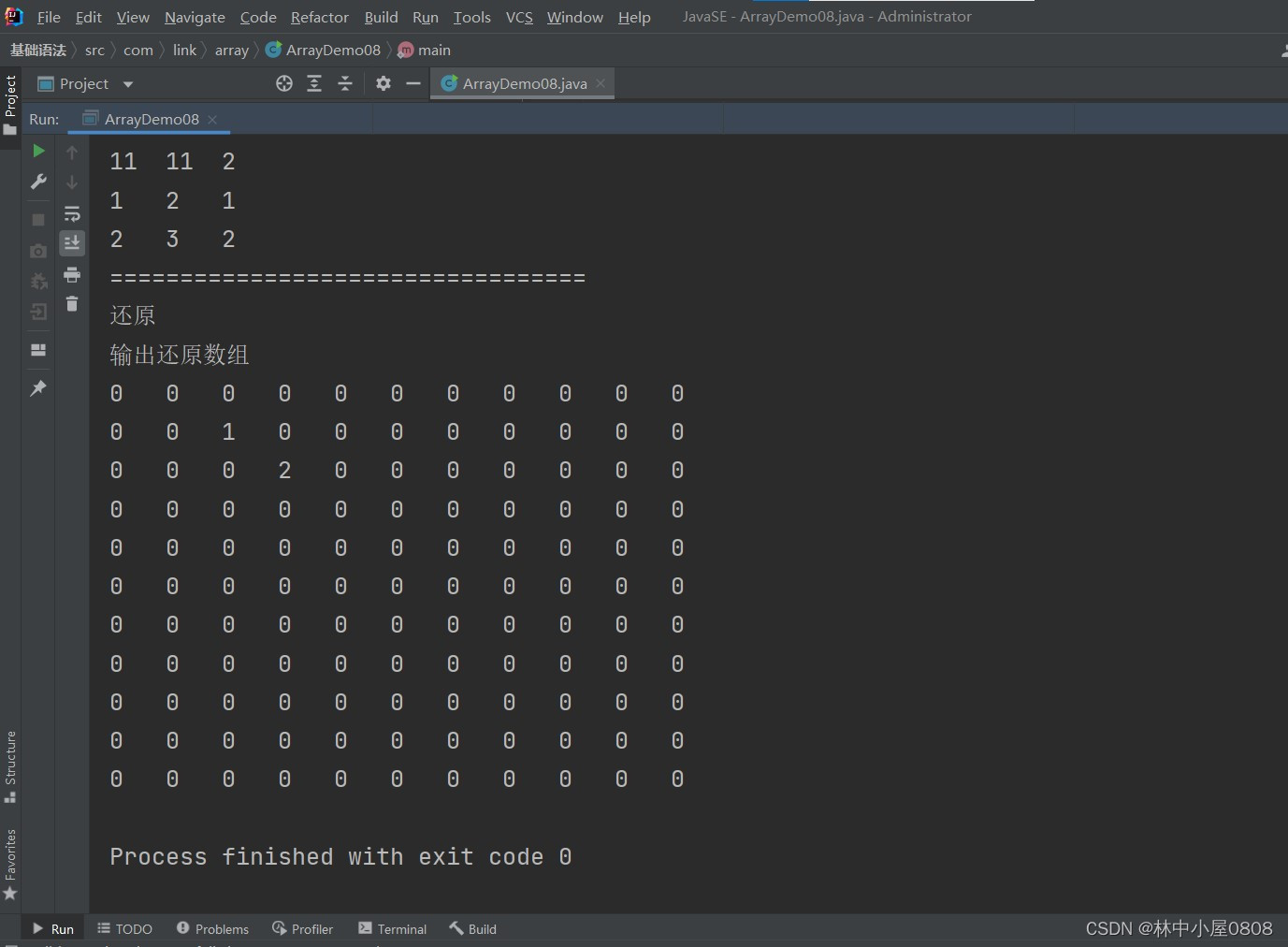
Task: Open run configuration wrench icon
Action: pos(38,182)
